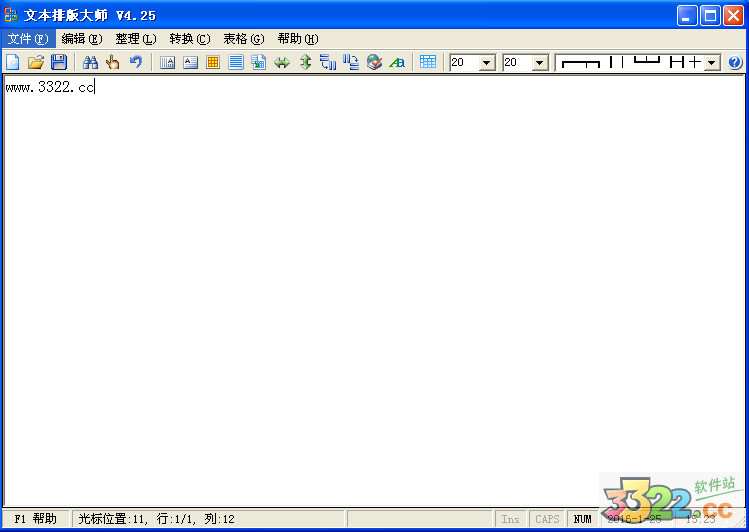Click the text www.3322.cc in editor

[50, 87]
